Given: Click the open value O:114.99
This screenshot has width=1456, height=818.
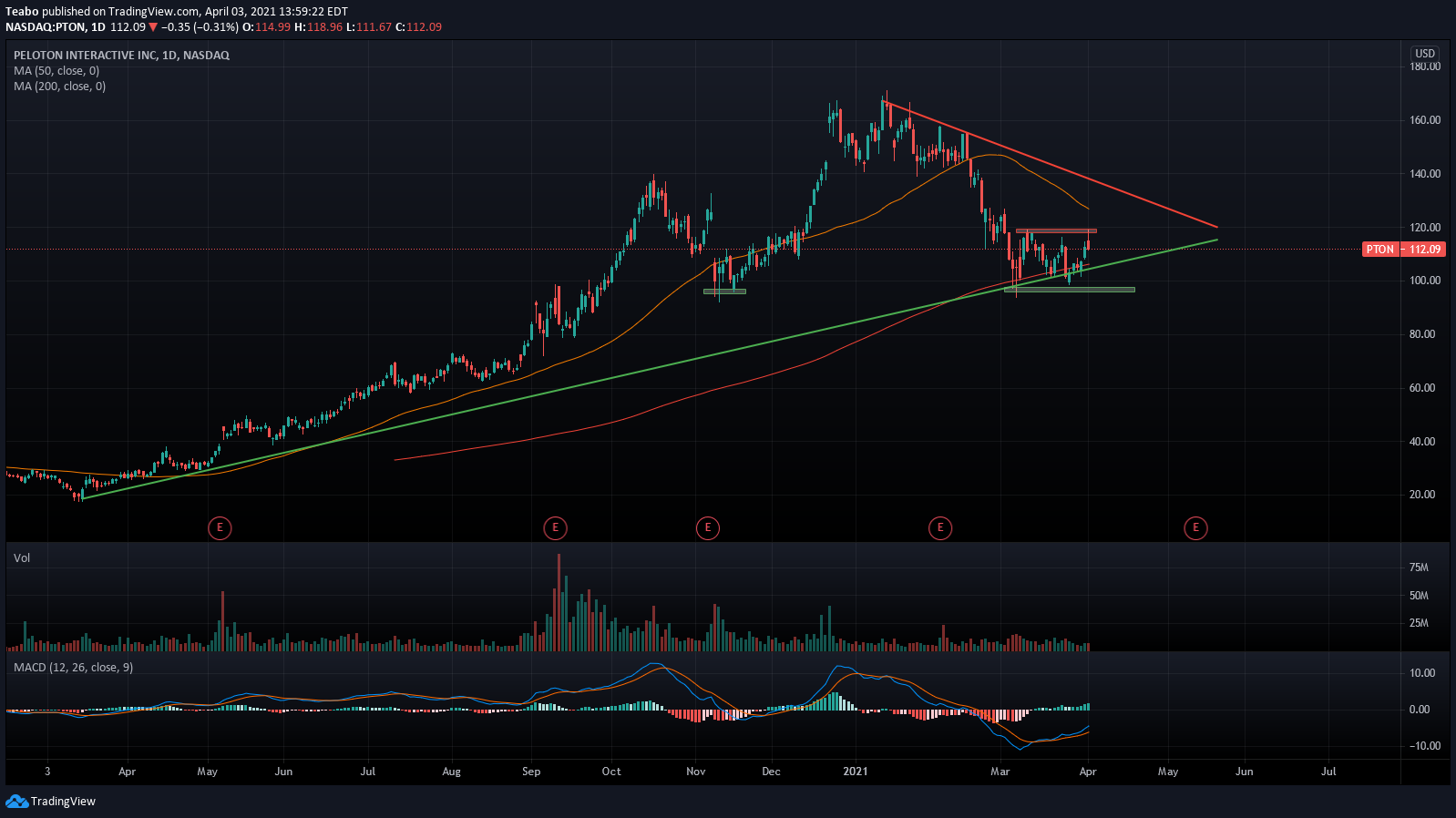Looking at the screenshot, I should tap(266, 27).
